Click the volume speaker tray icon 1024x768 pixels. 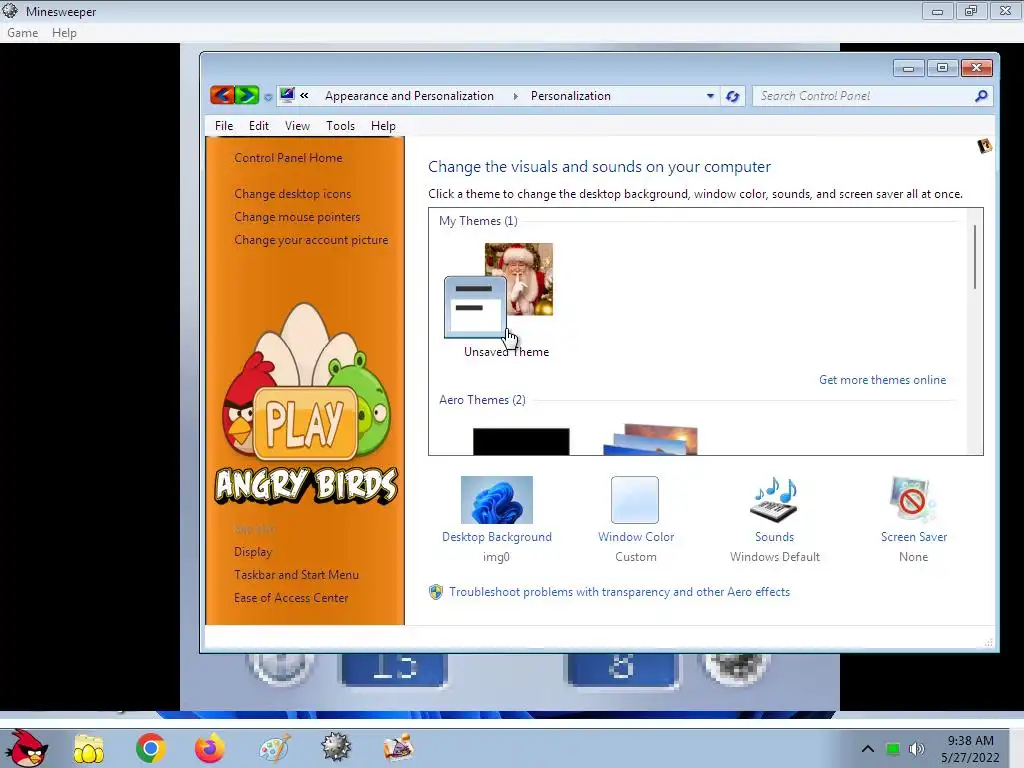pyautogui.click(x=917, y=748)
